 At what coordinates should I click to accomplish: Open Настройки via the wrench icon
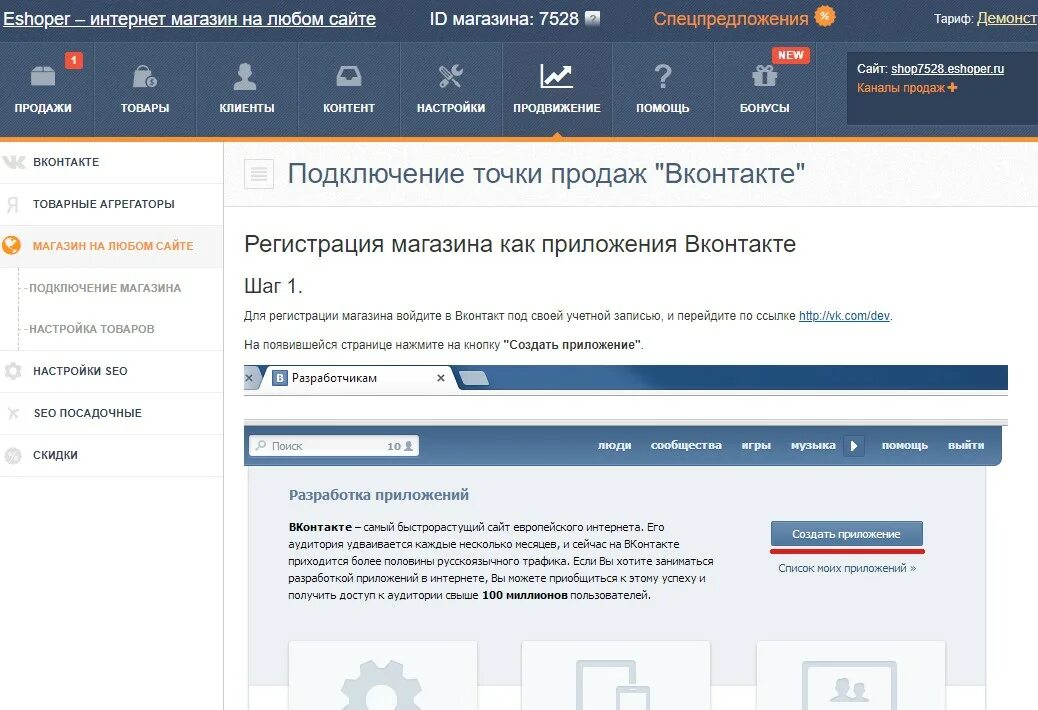(x=450, y=78)
